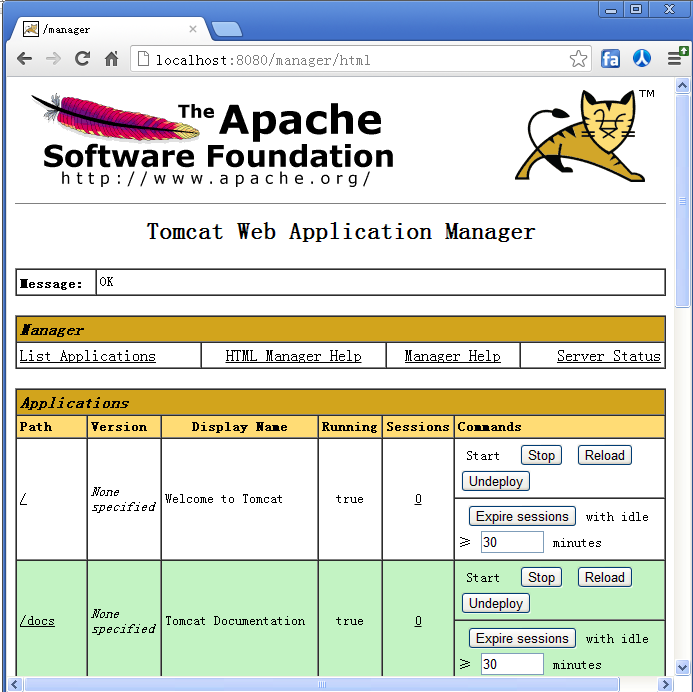Click sessions count for Welcome to Tomcat
The width and height of the screenshot is (693, 692).
coord(418,499)
